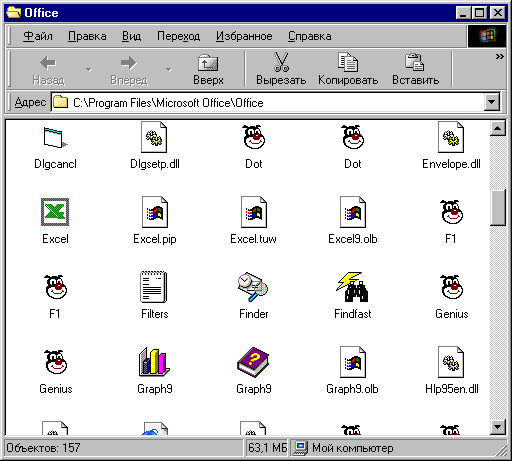This screenshot has height=461, width=512.
Task: Open the Правка menu
Action: [87, 36]
